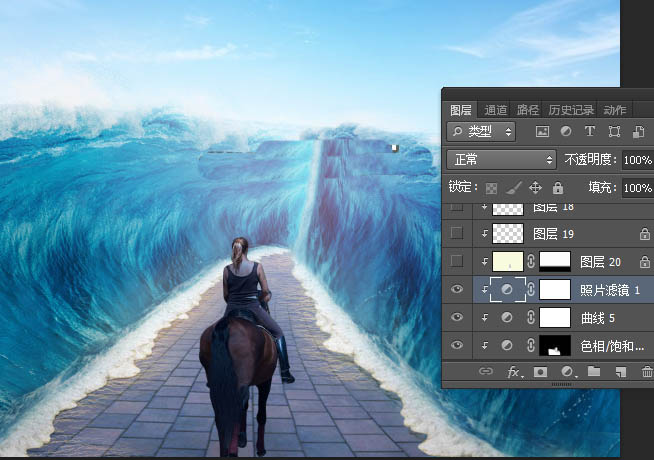Click the 填充 100% value field
The width and height of the screenshot is (654, 460).
tap(638, 188)
